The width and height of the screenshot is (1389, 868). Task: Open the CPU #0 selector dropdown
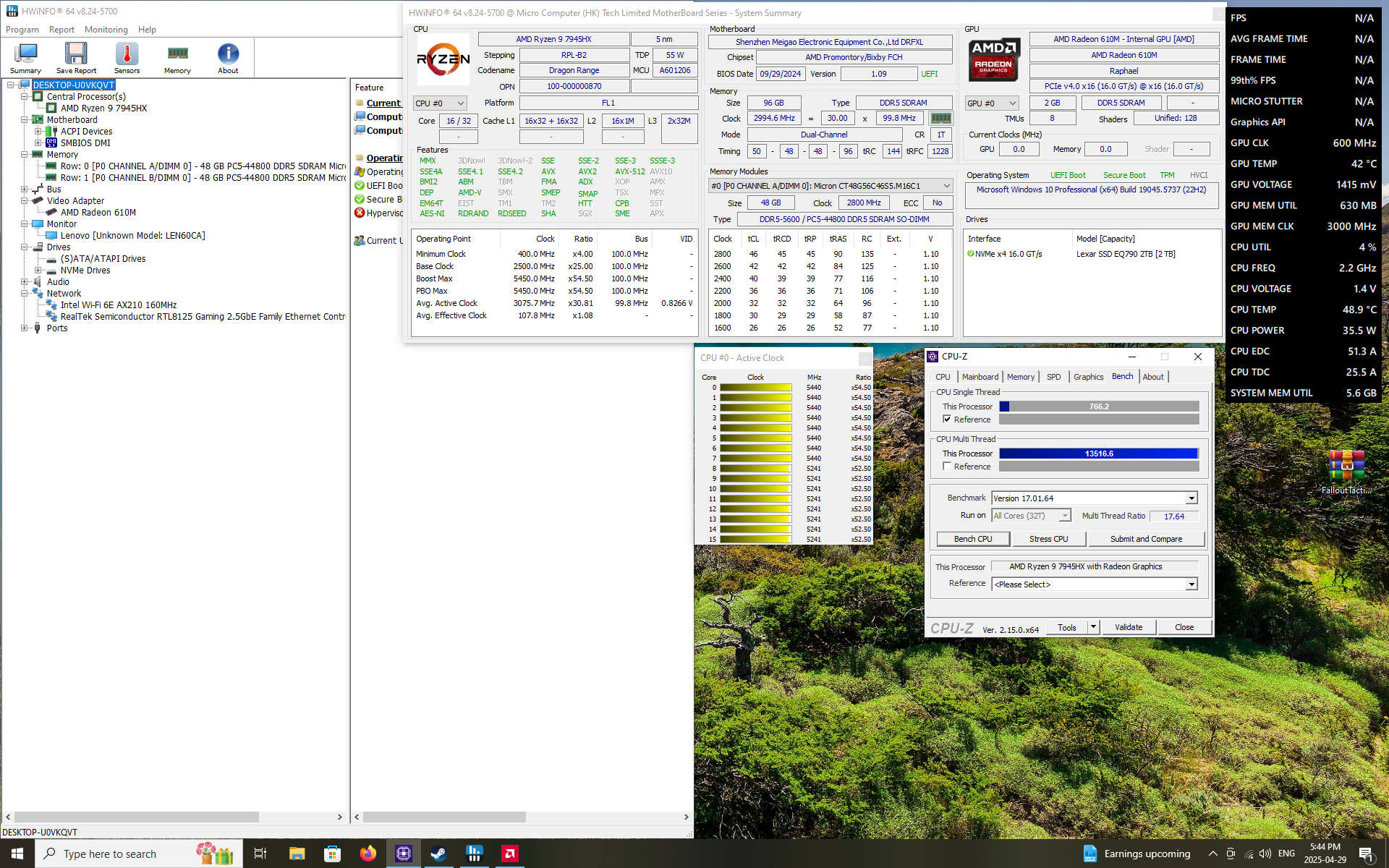click(440, 103)
